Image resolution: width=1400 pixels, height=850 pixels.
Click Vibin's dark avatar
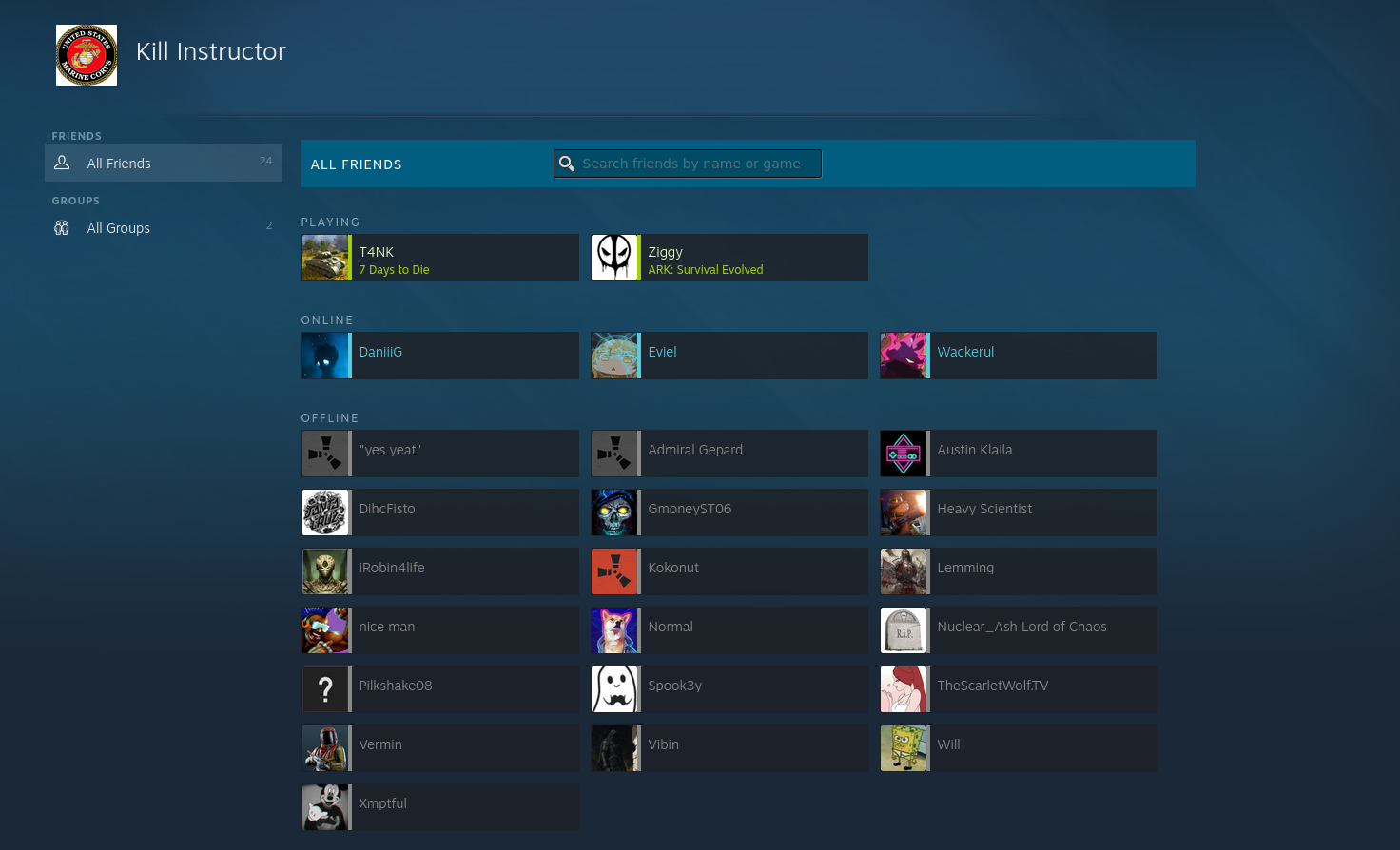(x=614, y=748)
